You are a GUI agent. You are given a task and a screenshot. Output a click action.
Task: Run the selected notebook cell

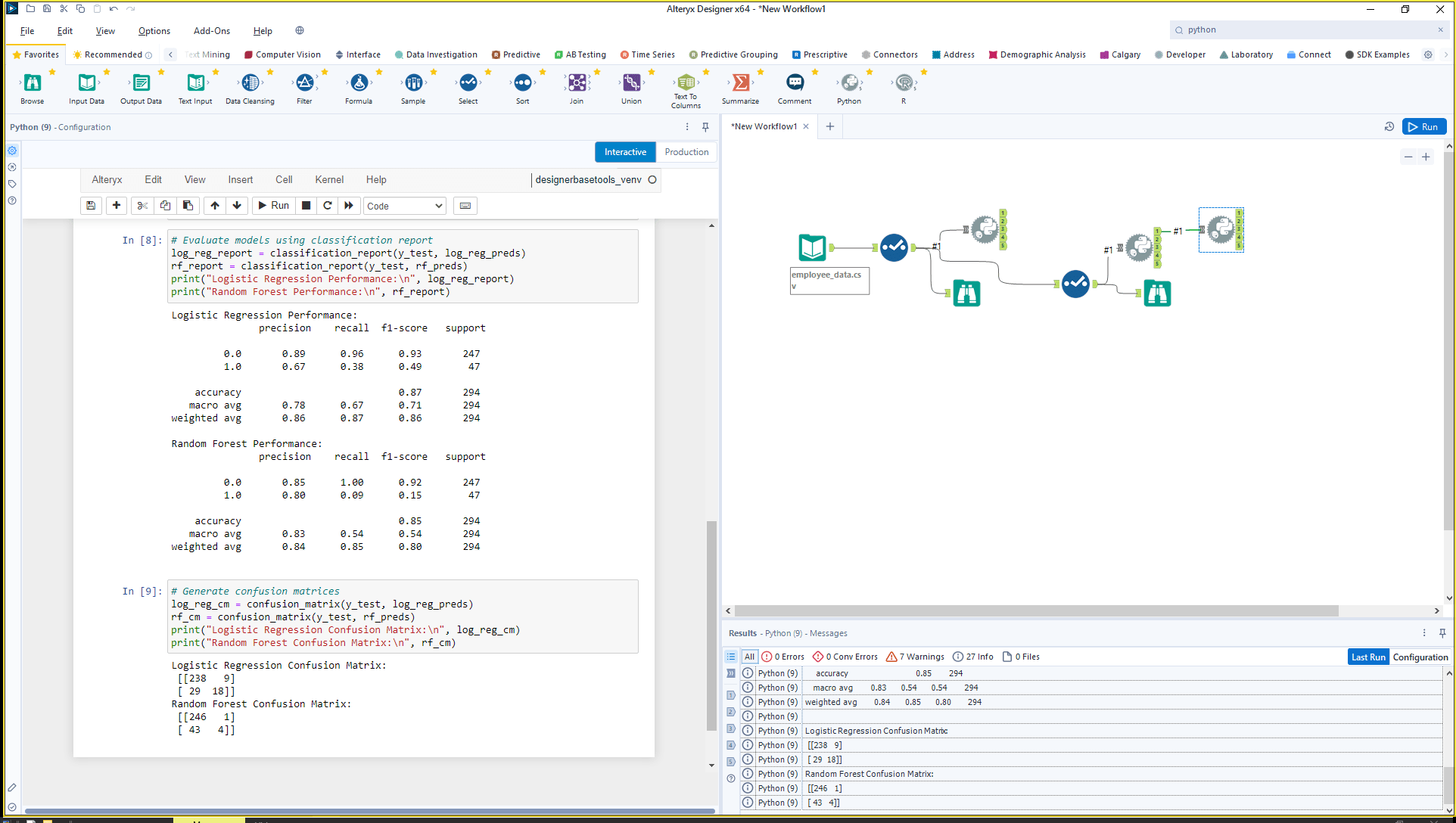(x=272, y=205)
